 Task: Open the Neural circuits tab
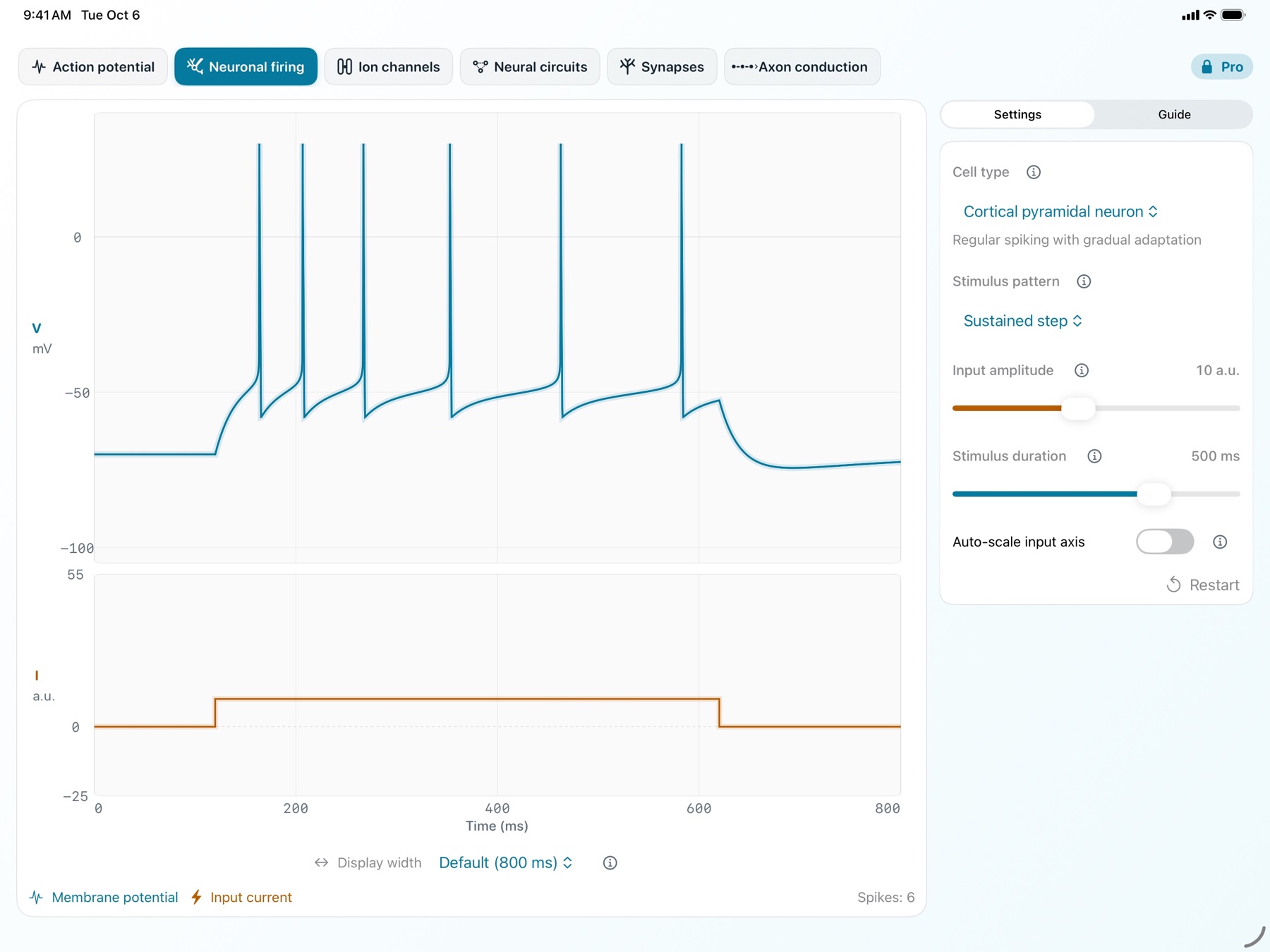coord(530,67)
